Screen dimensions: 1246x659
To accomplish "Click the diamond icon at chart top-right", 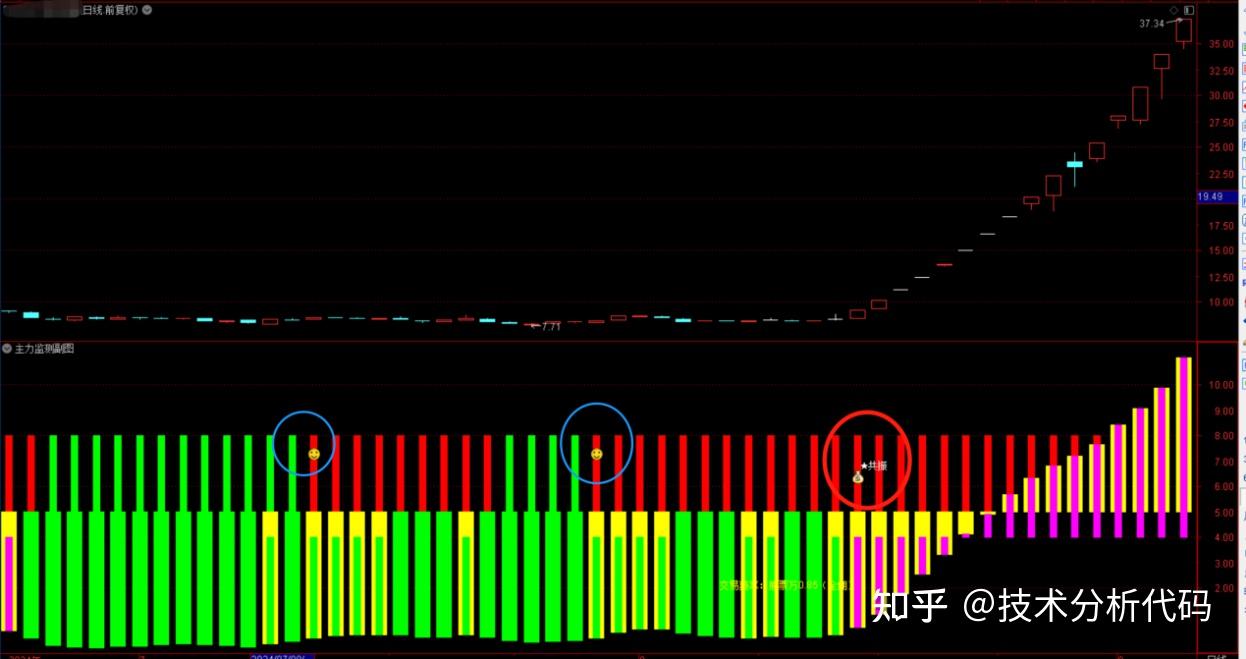I will pos(1174,10).
